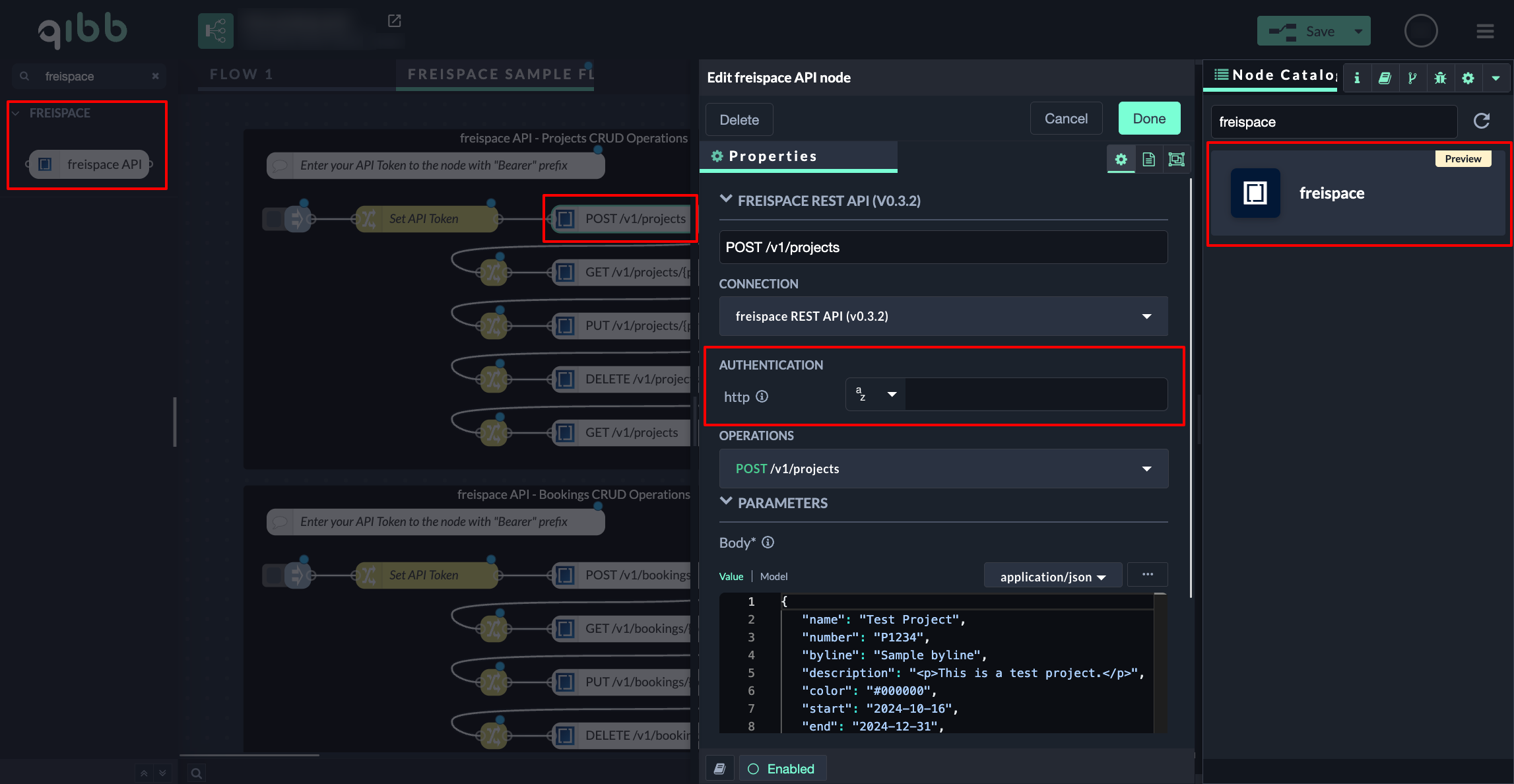Click the flow inject node button
Screen dimensions: 1514x784
pos(275,218)
